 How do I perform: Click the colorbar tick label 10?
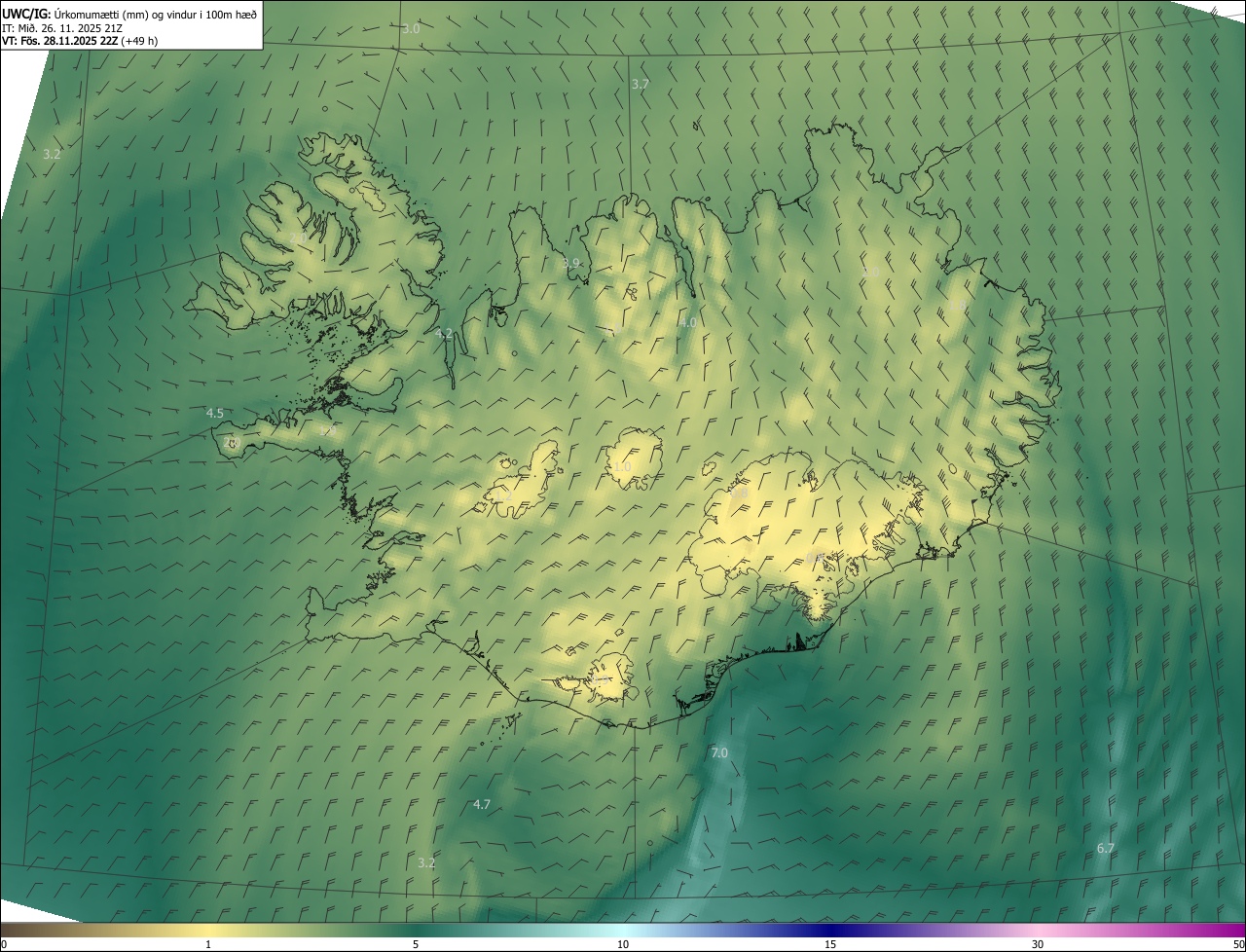pos(623,944)
